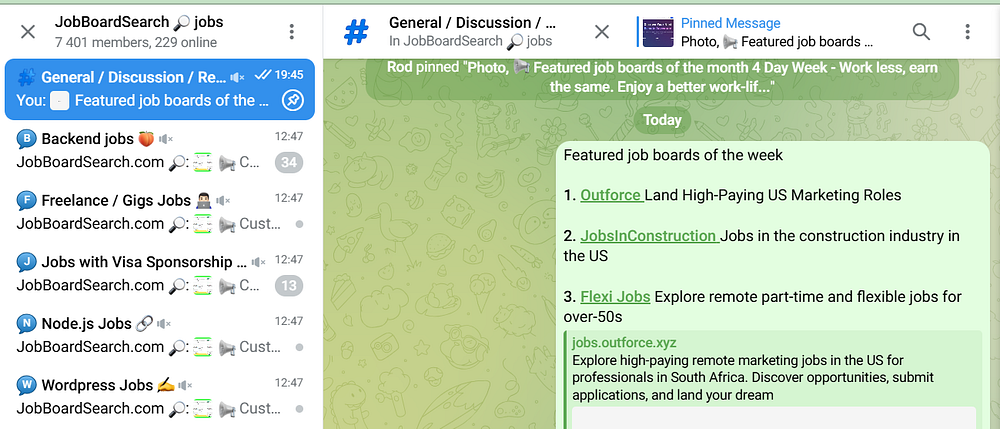
Task: Open the Outforce link
Action: coord(612,195)
